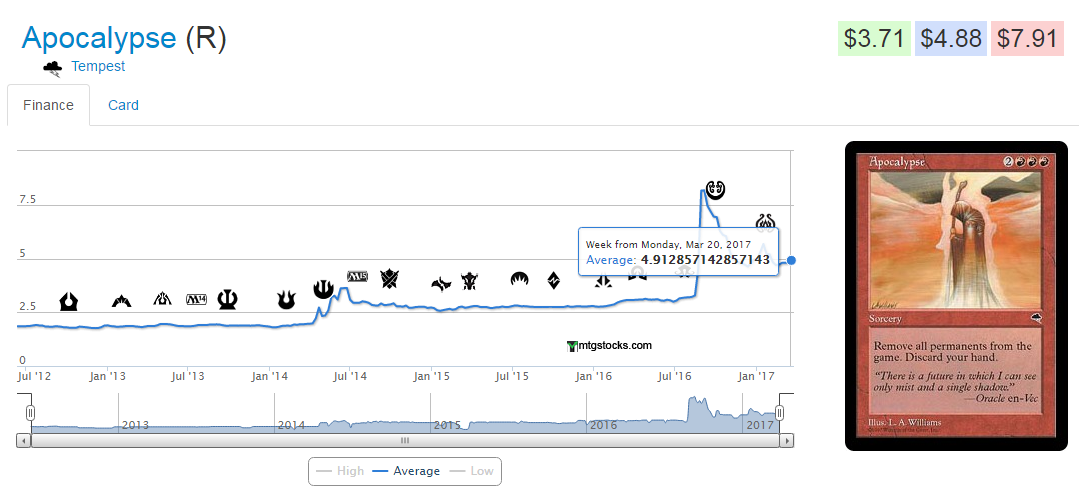
Task: Grab the right navigator range handle
Action: (x=780, y=413)
